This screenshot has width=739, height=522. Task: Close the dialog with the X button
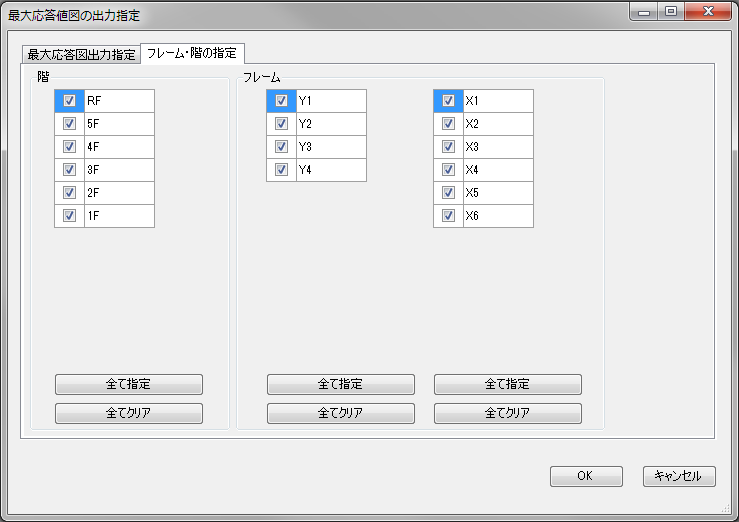(708, 11)
